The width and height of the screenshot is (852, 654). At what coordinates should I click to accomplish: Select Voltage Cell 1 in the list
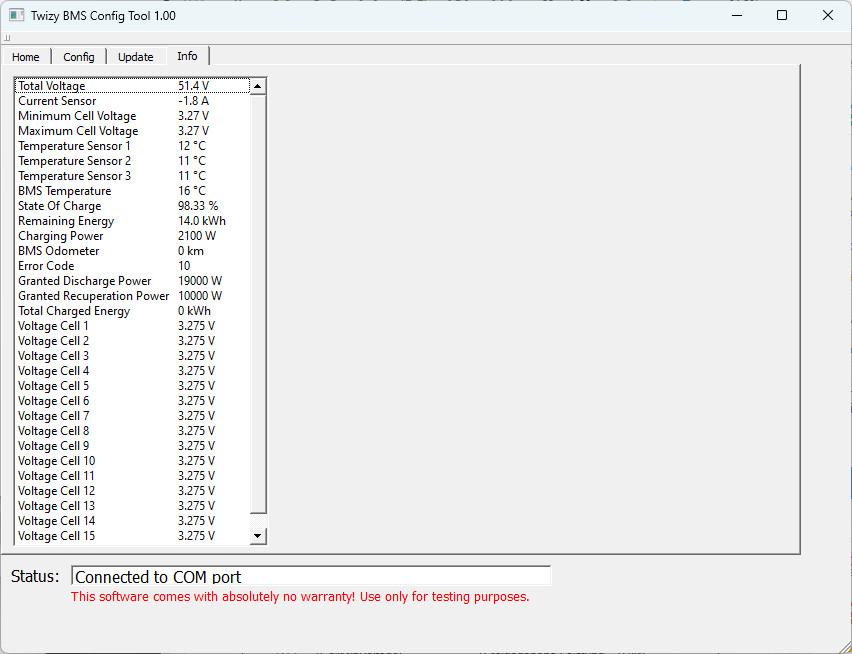click(130, 326)
